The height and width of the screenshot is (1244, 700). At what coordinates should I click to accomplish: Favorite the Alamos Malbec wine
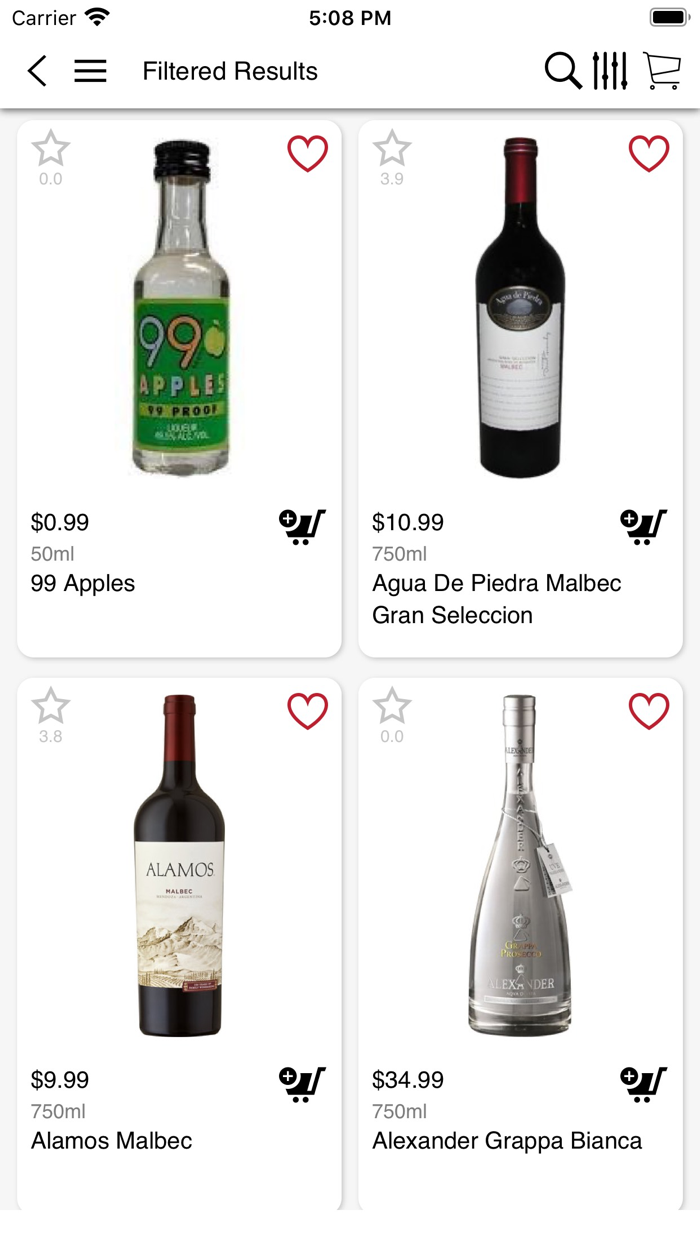(x=308, y=711)
